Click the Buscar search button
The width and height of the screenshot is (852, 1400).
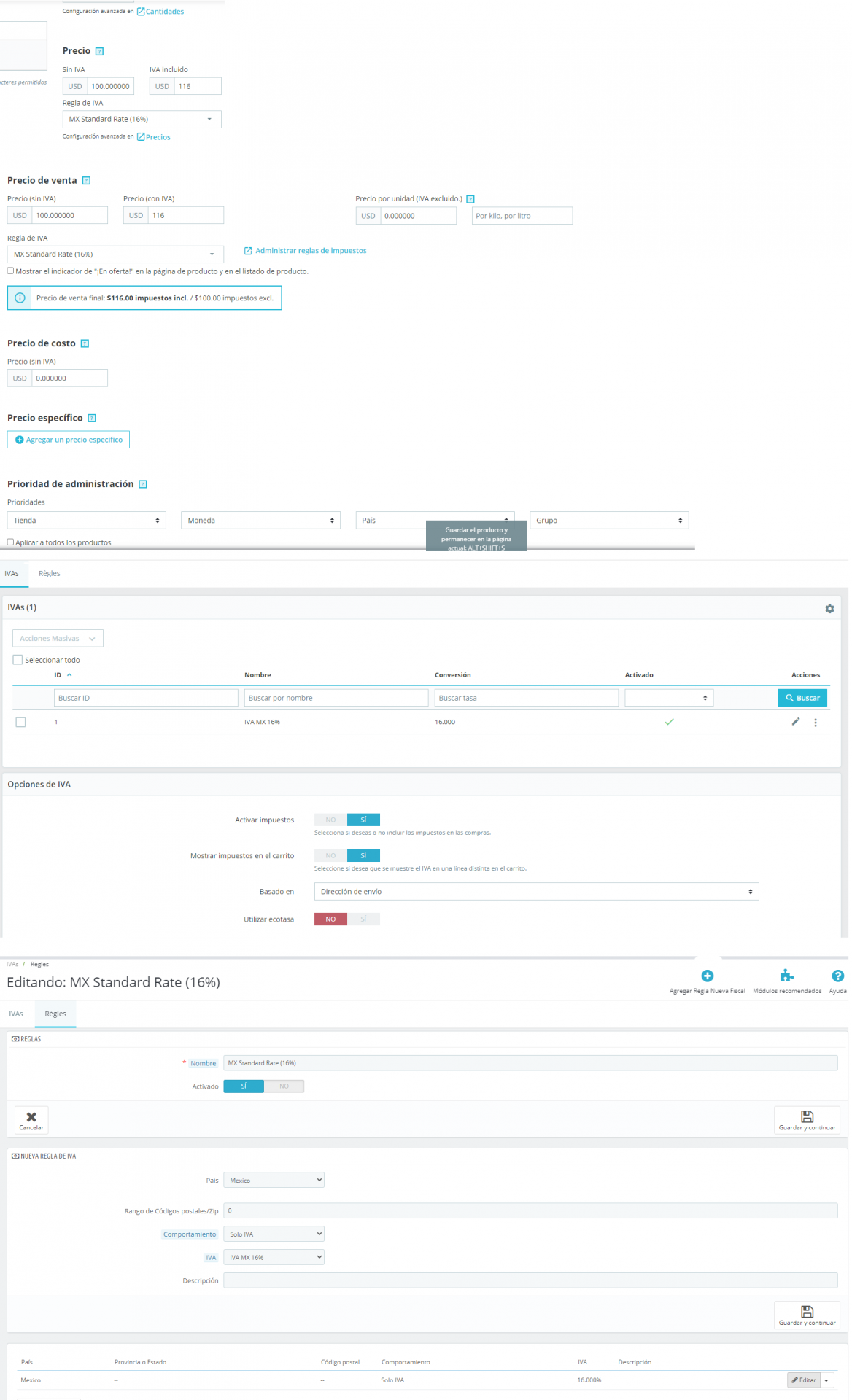click(x=802, y=698)
